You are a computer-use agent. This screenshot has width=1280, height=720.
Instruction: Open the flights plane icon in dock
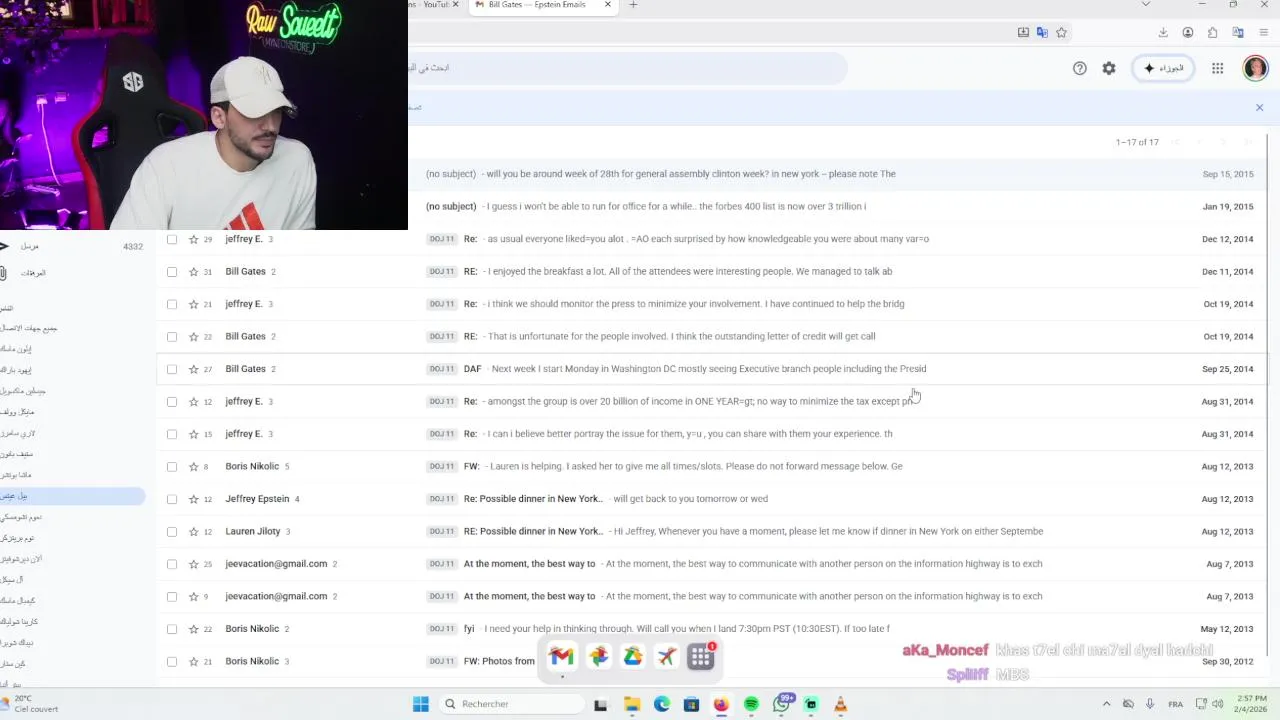(667, 656)
